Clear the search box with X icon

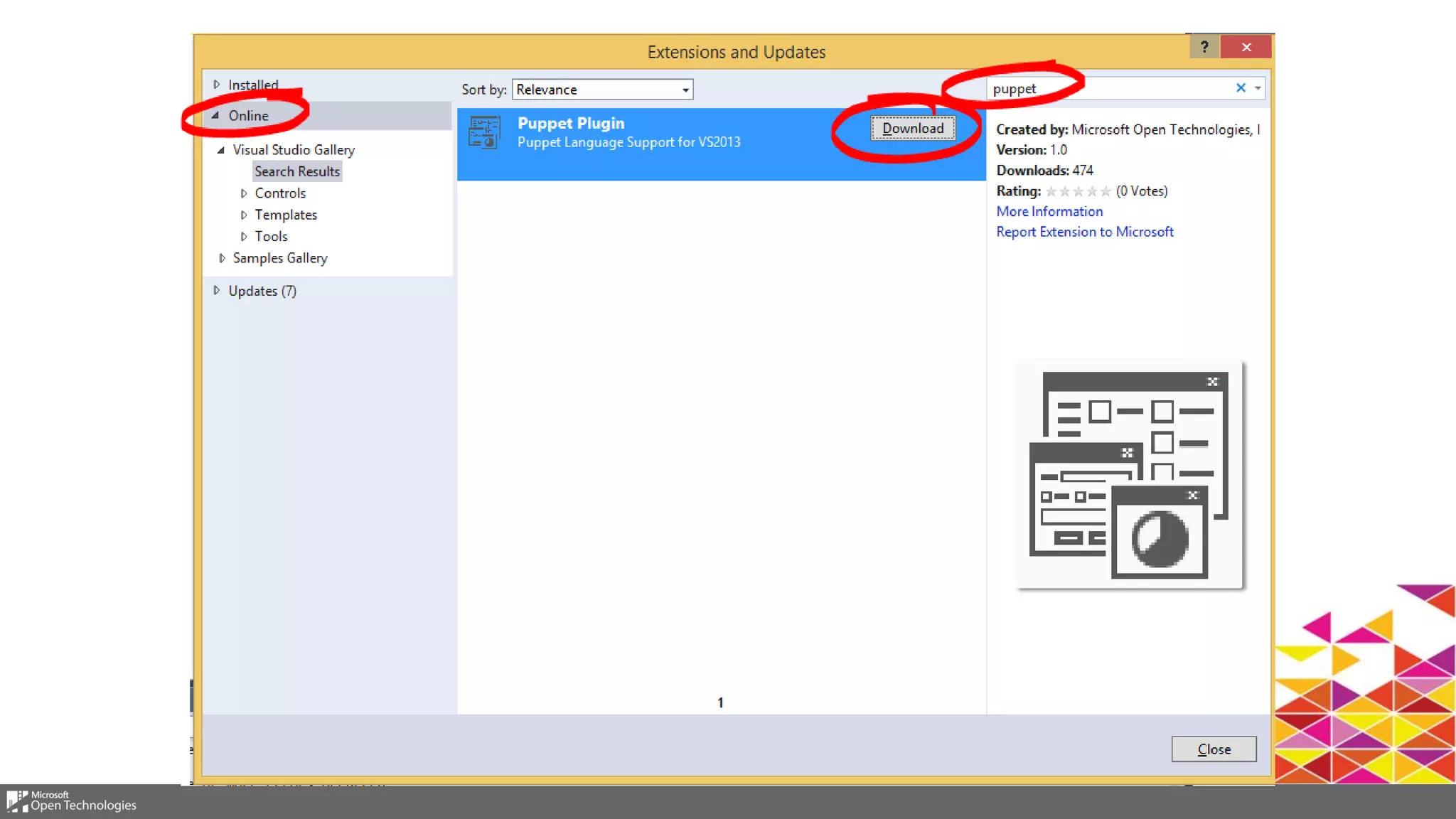1241,87
